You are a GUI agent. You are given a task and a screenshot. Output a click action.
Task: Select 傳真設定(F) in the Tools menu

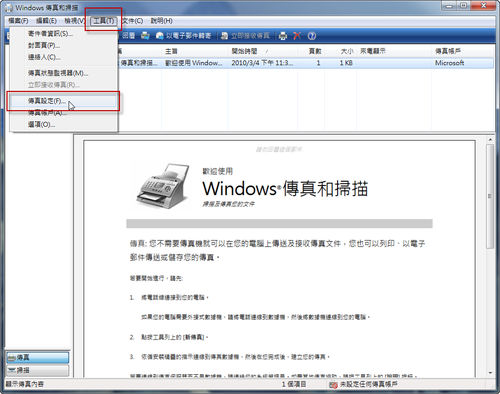point(63,101)
